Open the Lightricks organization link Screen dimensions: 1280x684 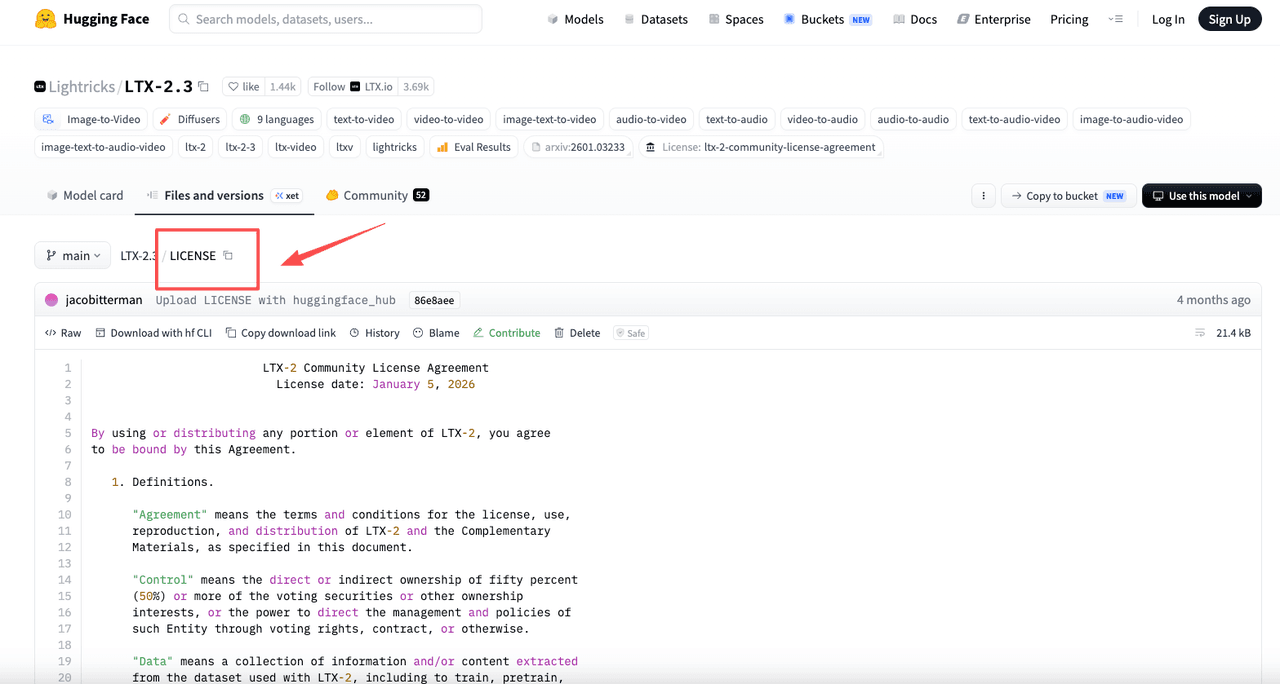pos(81,87)
